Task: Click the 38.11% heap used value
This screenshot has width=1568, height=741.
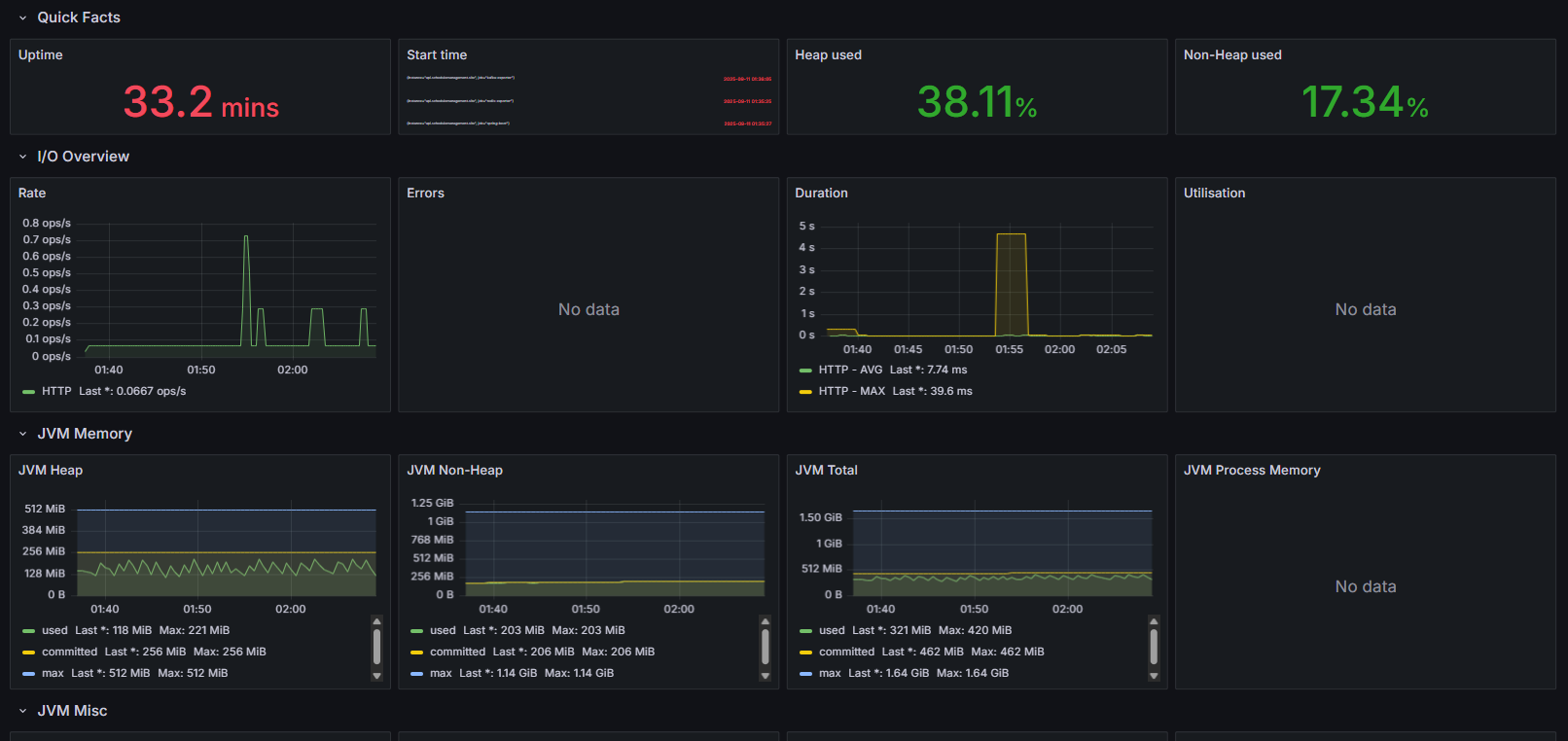Action: click(x=977, y=102)
